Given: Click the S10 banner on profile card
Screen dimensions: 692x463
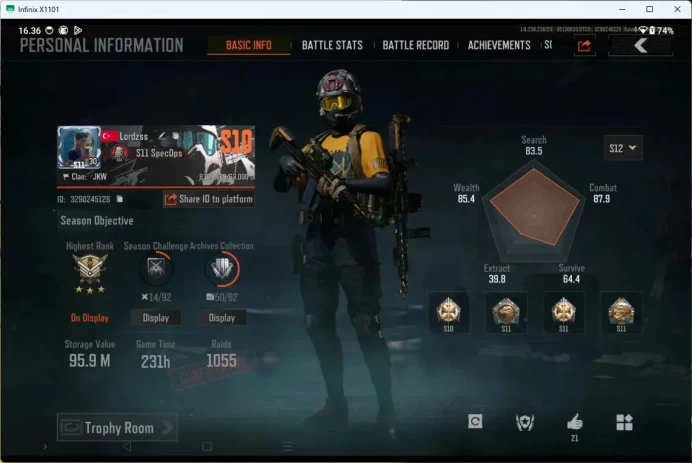Looking at the screenshot, I should [x=236, y=142].
